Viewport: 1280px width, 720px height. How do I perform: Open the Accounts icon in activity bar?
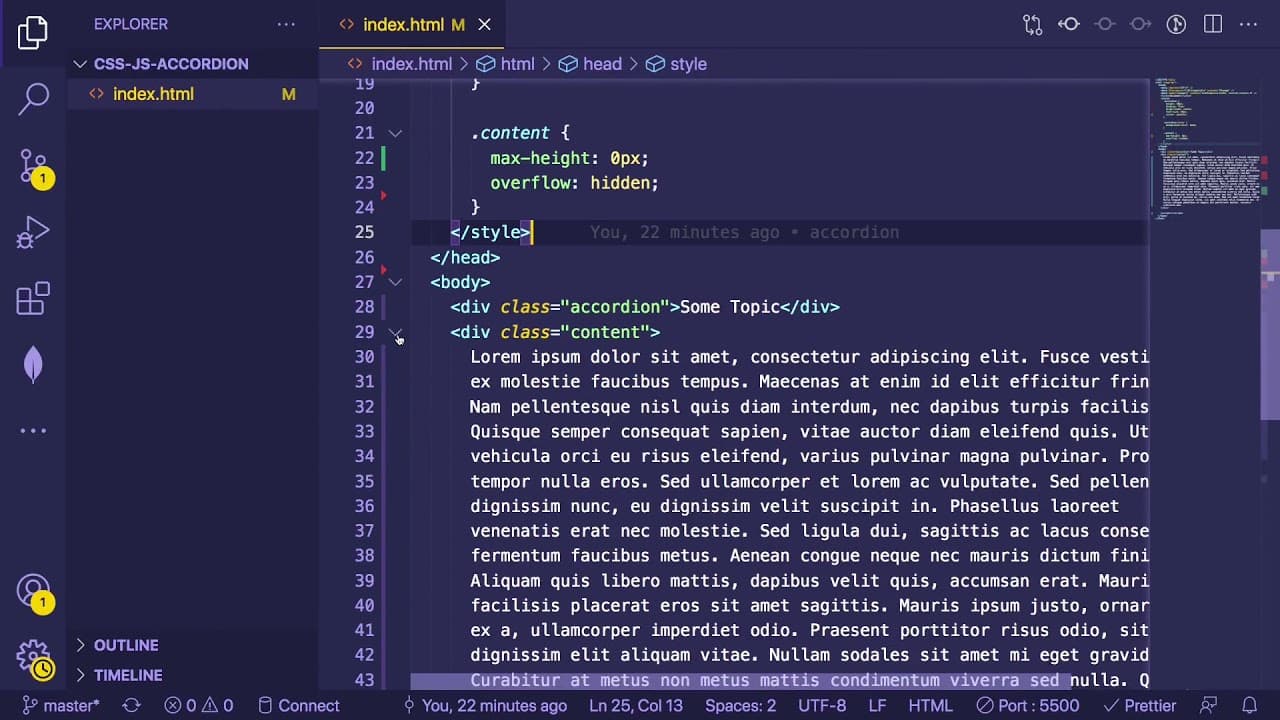click(33, 592)
